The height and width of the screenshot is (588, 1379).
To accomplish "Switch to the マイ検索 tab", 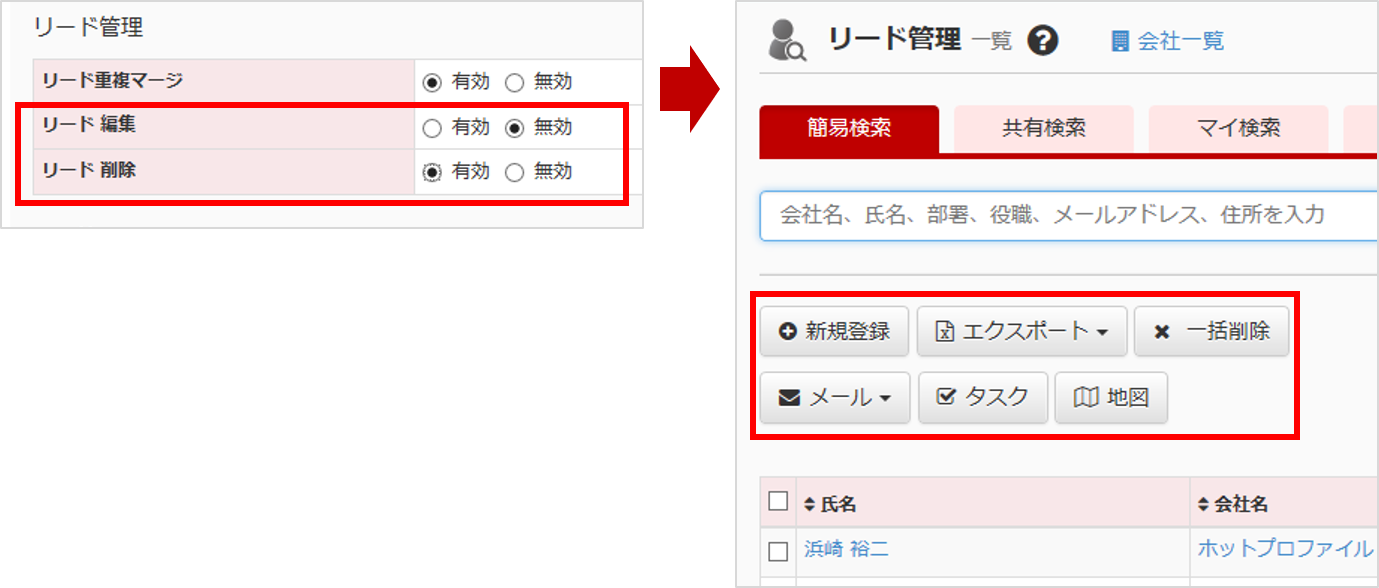I will click(x=1239, y=129).
